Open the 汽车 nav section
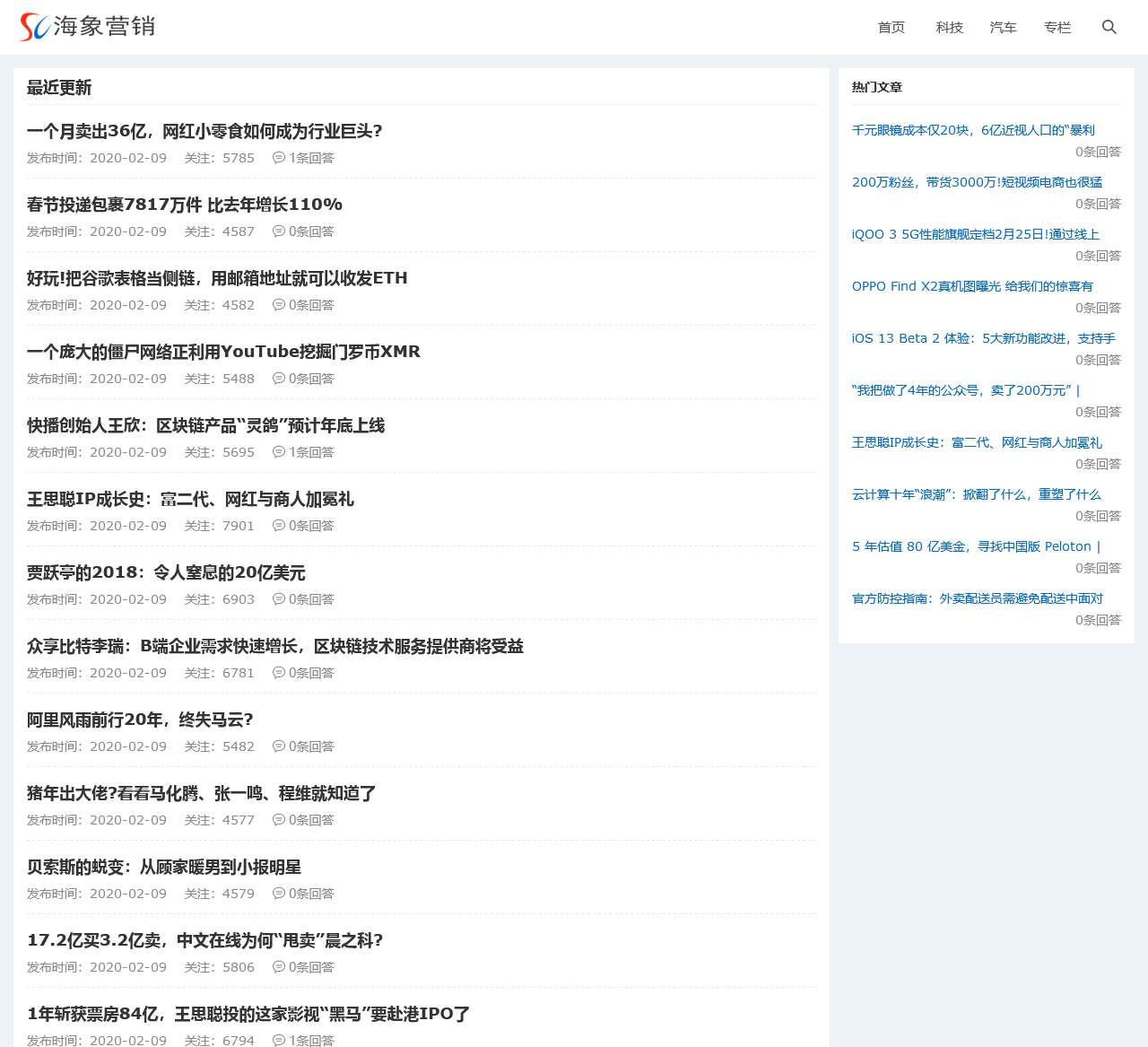This screenshot has height=1047, width=1148. (x=1004, y=28)
